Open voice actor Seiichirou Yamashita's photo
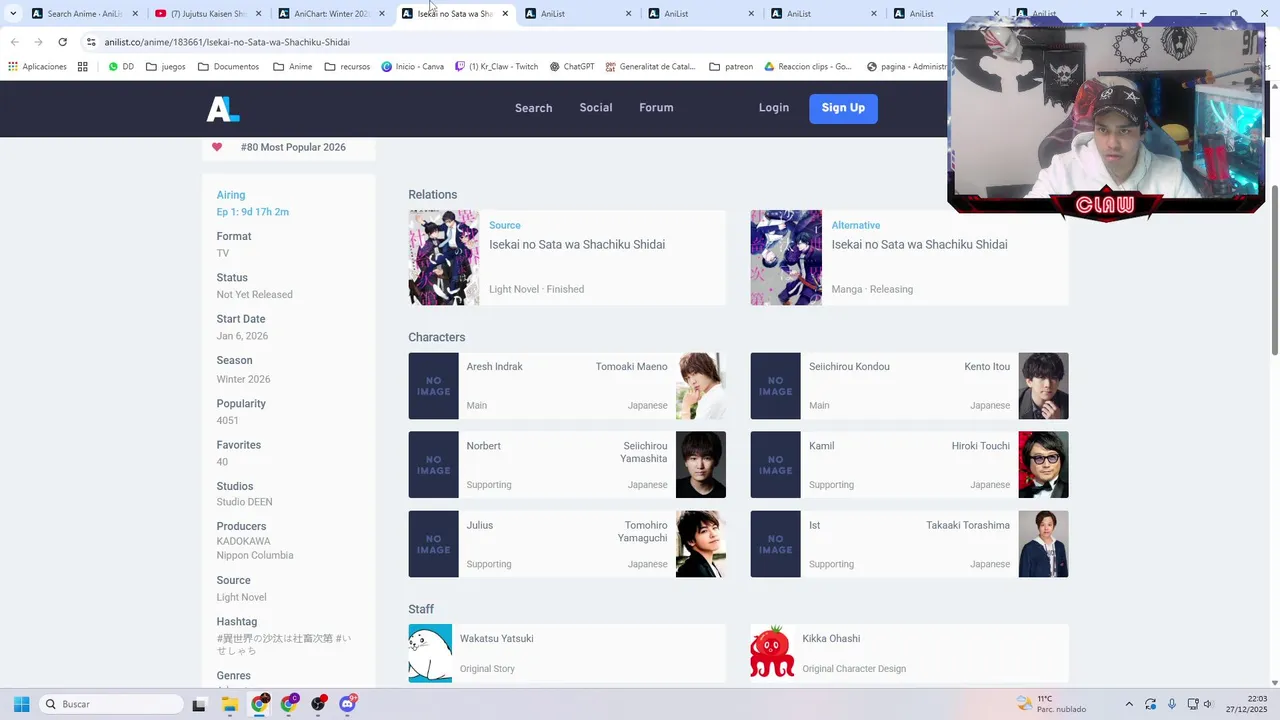The image size is (1280, 720). click(x=701, y=465)
